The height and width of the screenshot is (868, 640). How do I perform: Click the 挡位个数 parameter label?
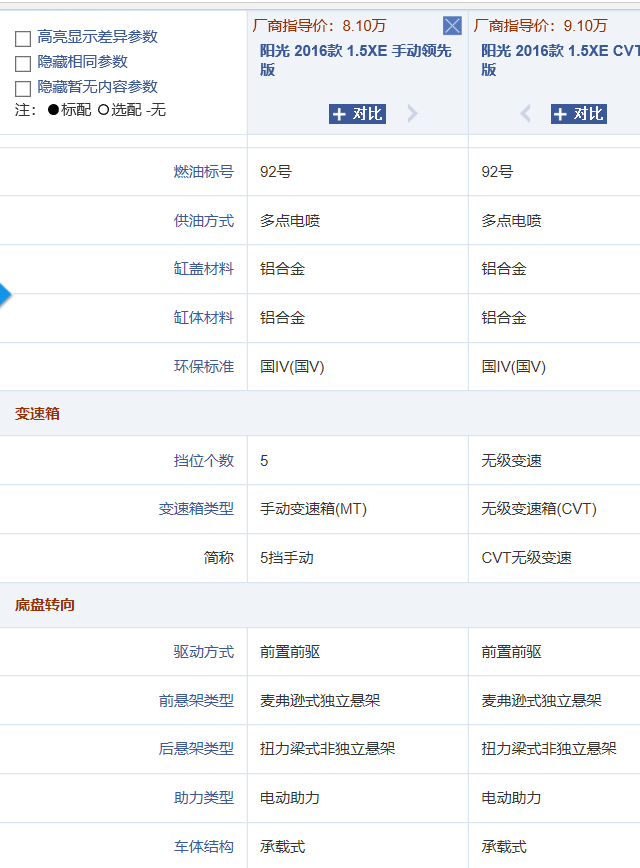tap(204, 461)
